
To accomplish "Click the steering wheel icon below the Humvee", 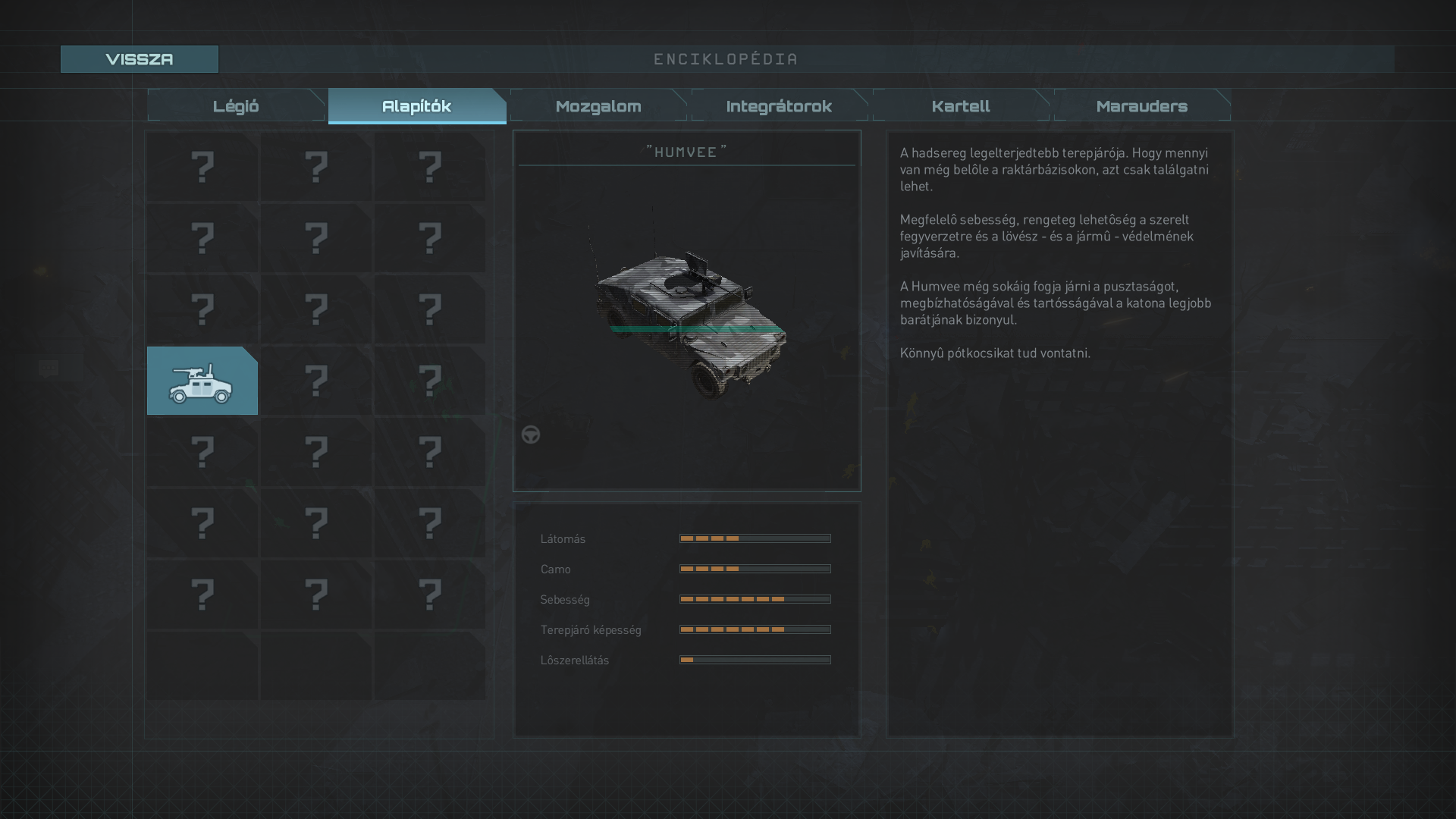I will [531, 435].
